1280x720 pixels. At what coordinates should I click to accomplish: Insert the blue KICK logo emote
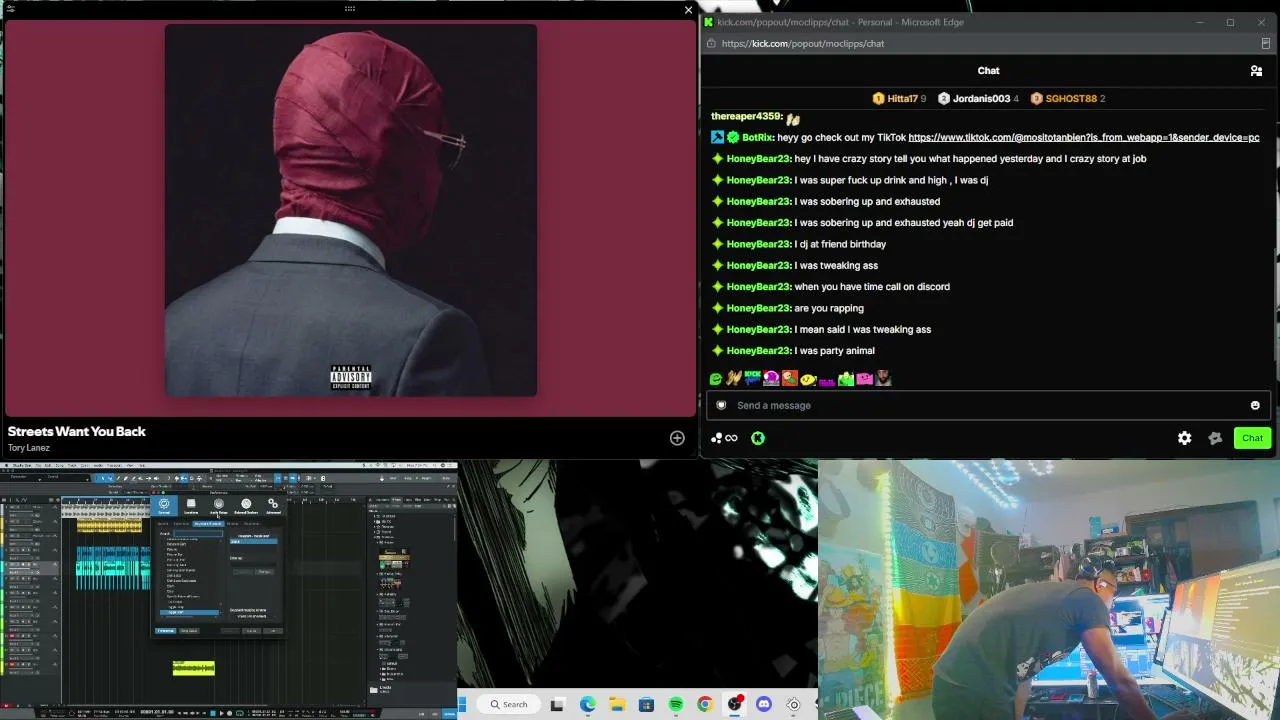tap(752, 379)
